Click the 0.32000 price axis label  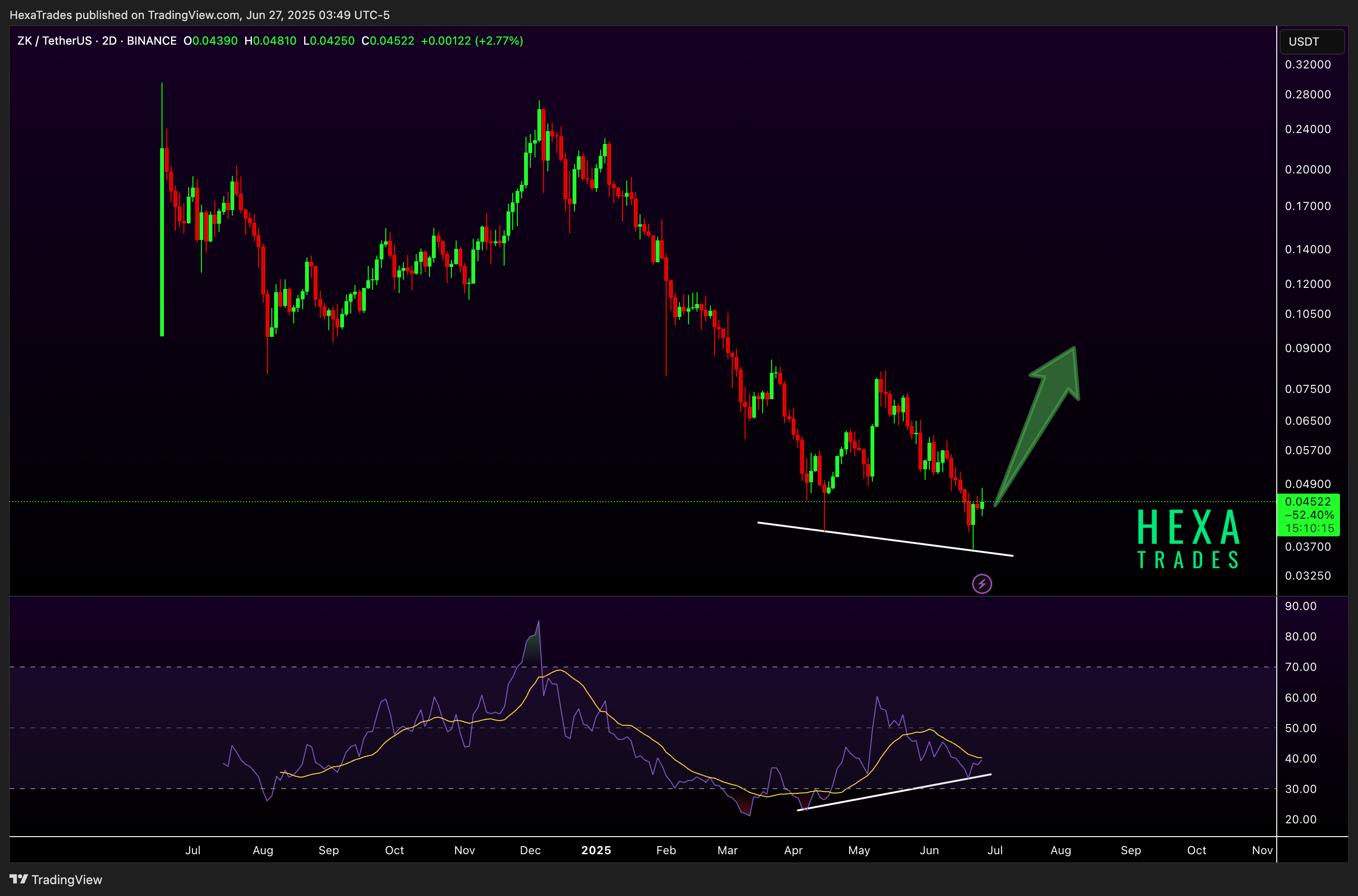coord(1308,65)
